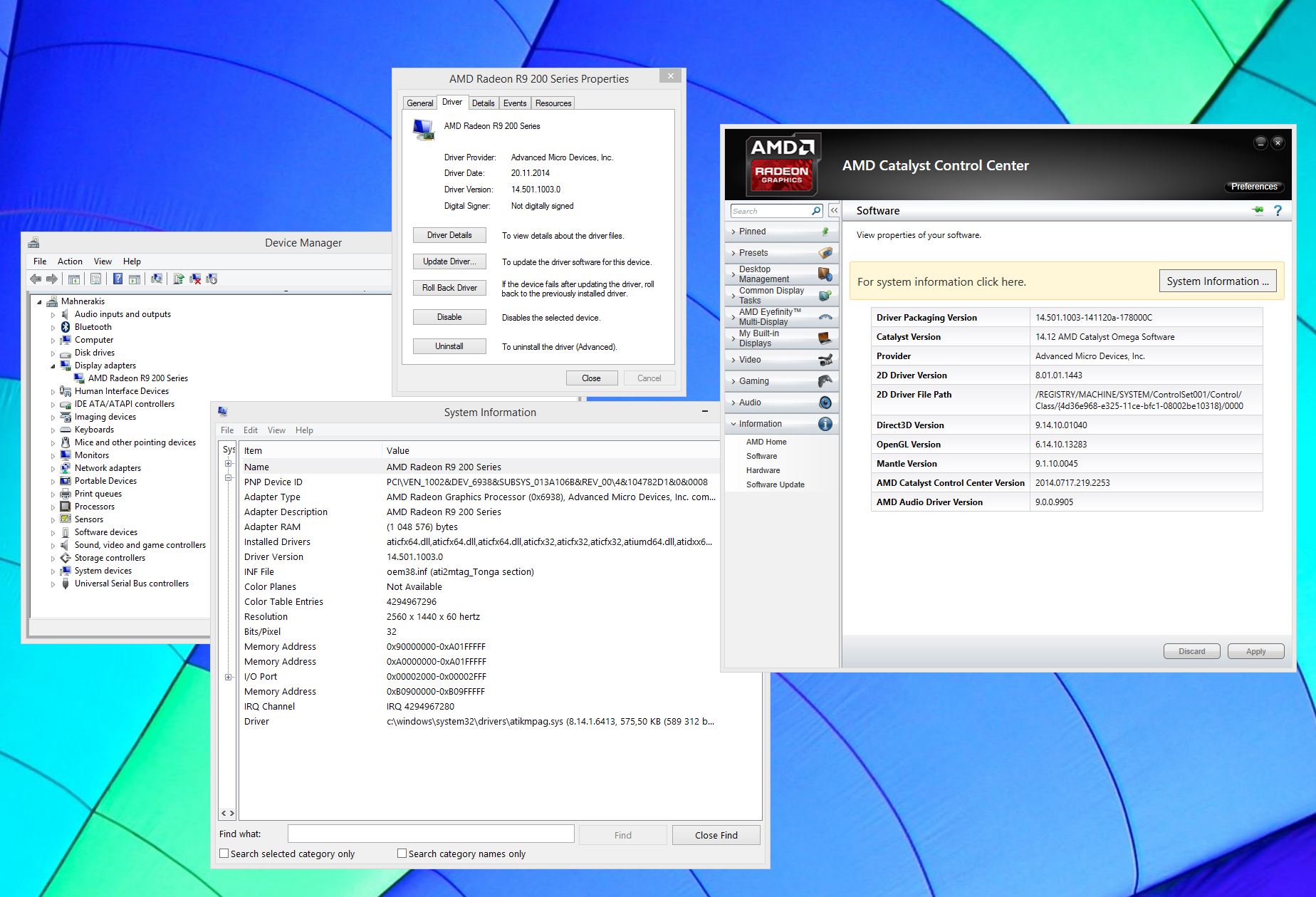
Task: Click the green pin icon beside Software header
Action: (1258, 211)
